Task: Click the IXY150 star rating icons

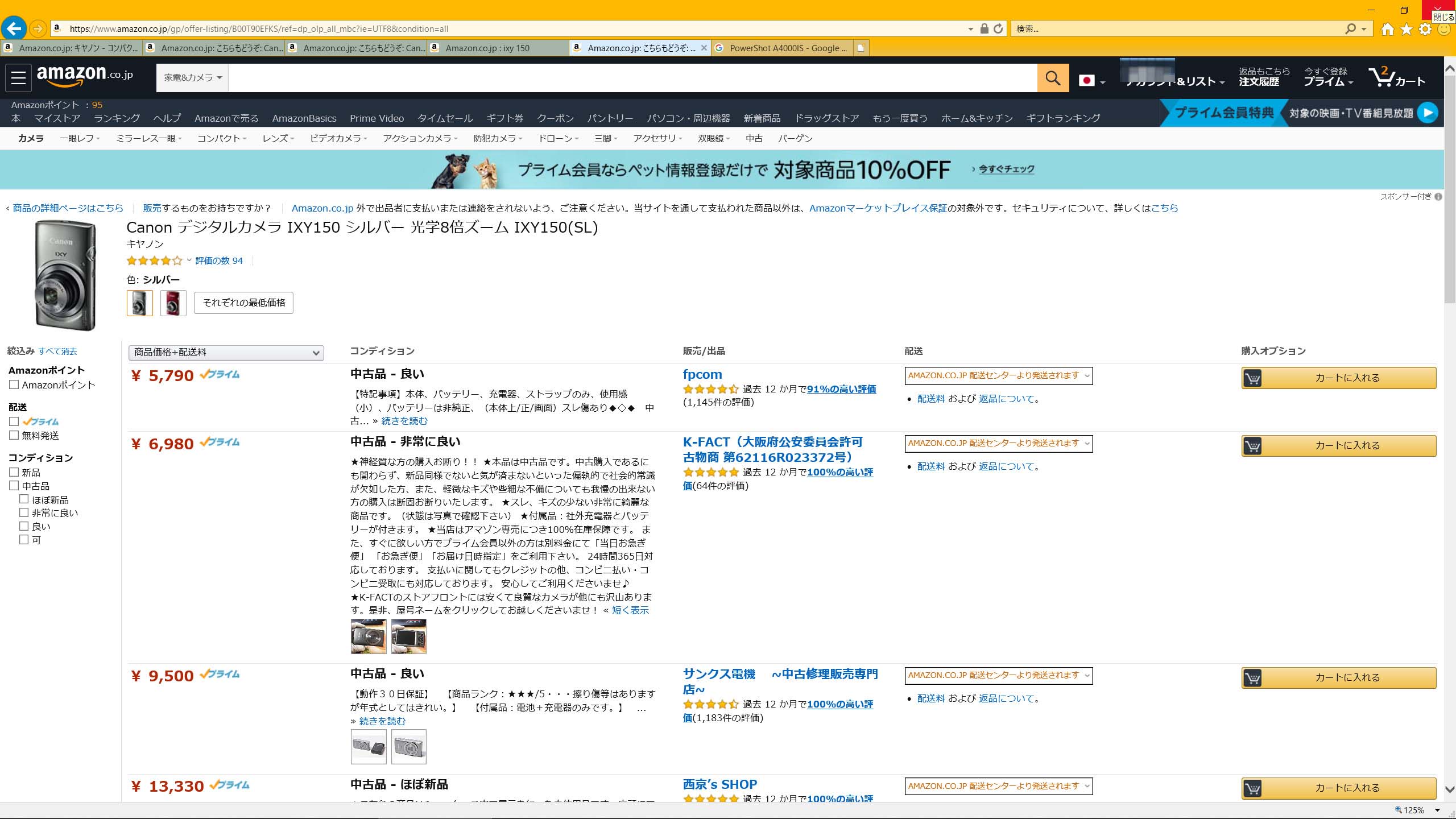Action: click(x=154, y=261)
